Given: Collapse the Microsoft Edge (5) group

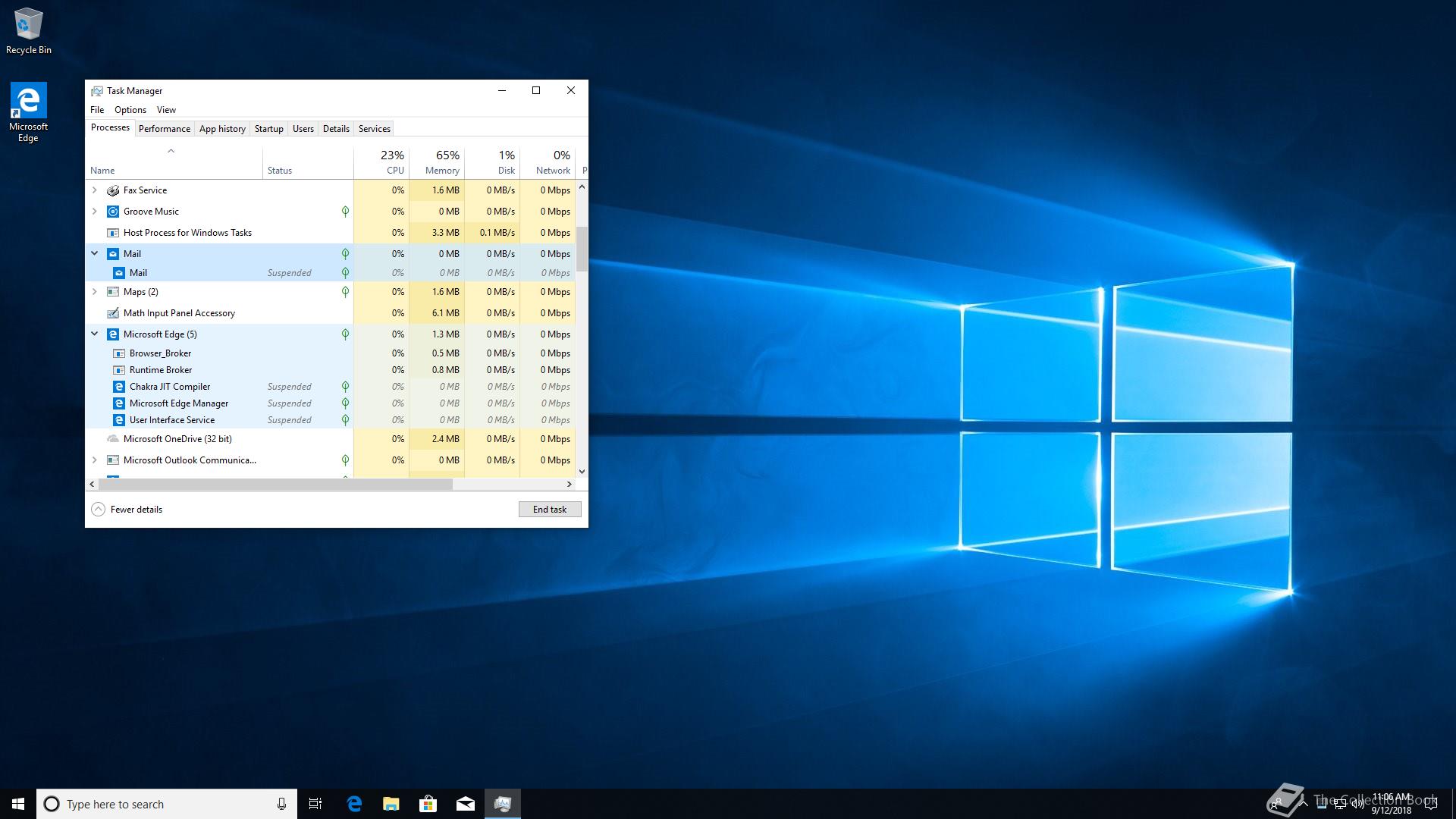Looking at the screenshot, I should click(x=95, y=334).
